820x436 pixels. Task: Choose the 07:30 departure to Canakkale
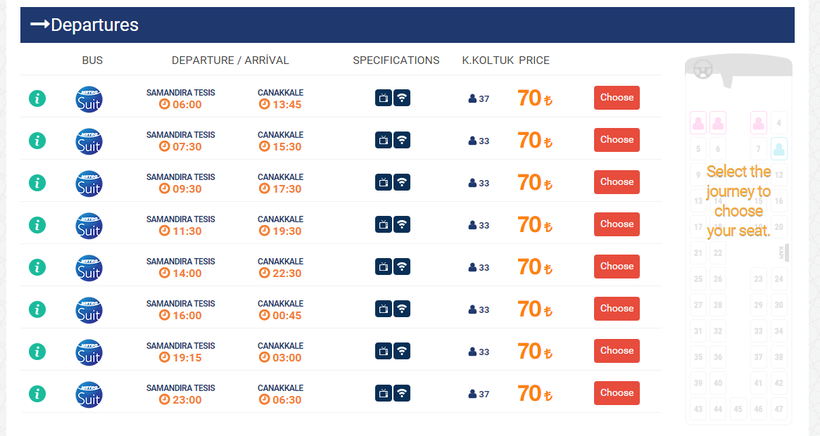pos(616,140)
